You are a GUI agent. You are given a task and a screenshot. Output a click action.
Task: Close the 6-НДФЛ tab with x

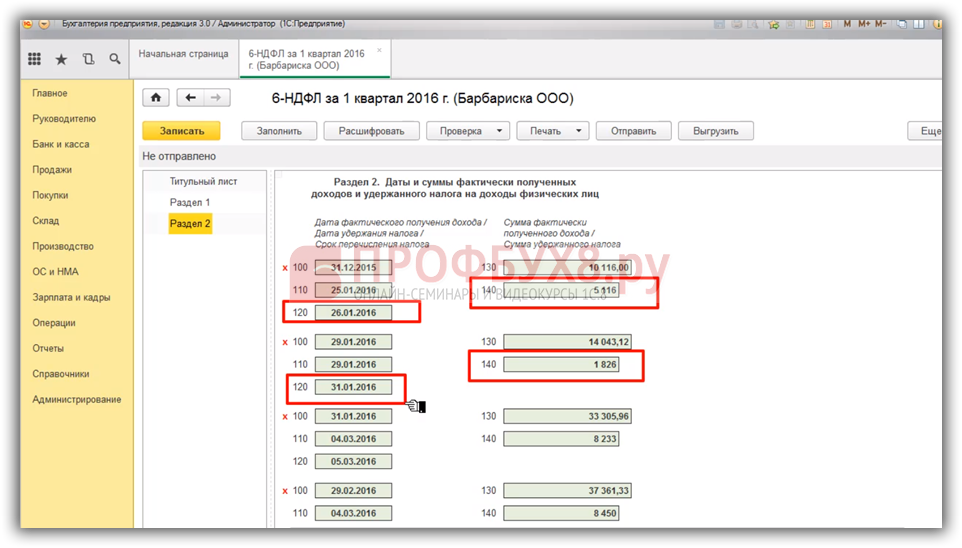coord(379,49)
